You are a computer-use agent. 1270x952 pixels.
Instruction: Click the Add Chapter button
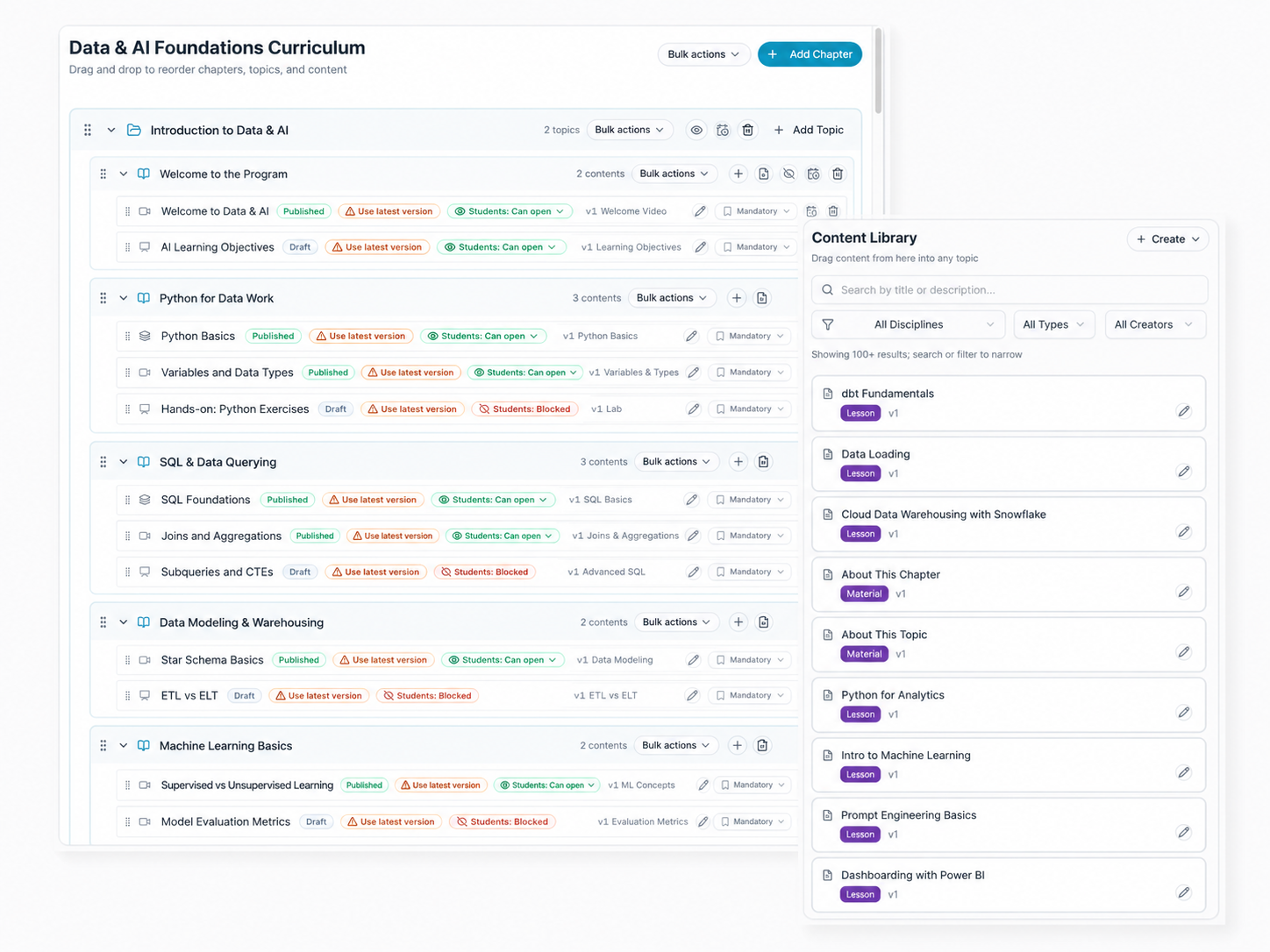810,54
